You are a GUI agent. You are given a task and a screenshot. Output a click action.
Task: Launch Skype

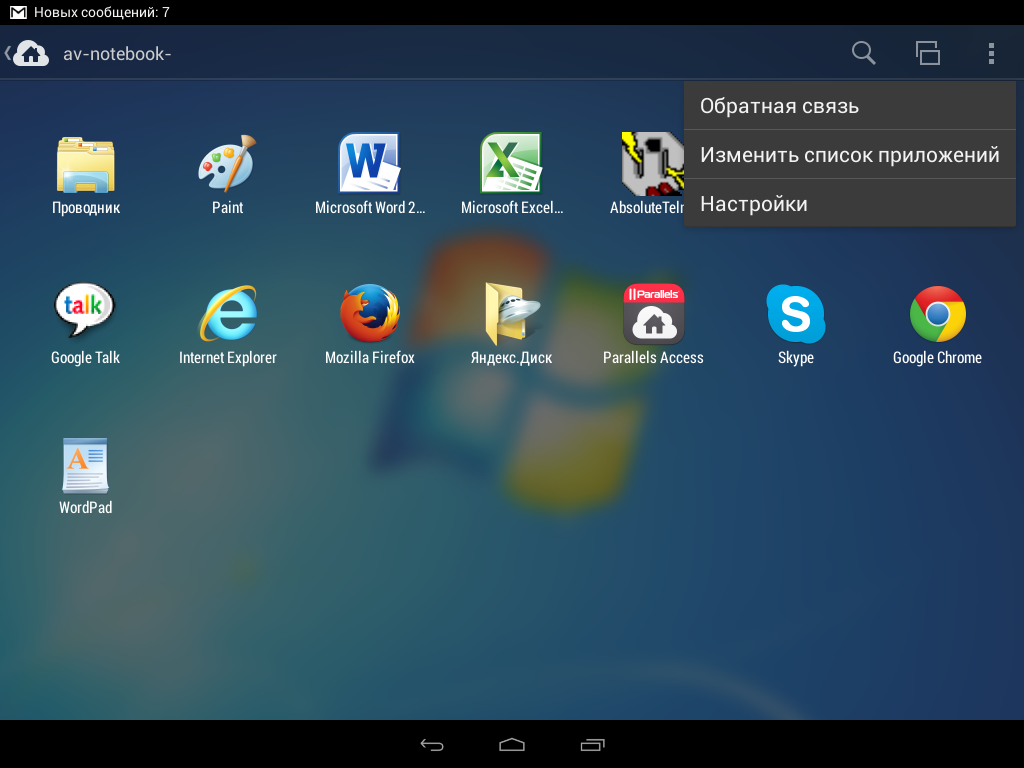(x=795, y=314)
